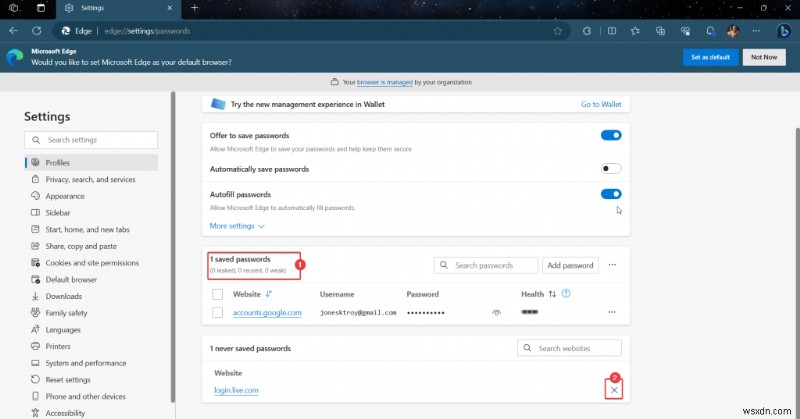Check the accounts.google.com row checkbox
This screenshot has width=800, height=419.
tap(217, 312)
